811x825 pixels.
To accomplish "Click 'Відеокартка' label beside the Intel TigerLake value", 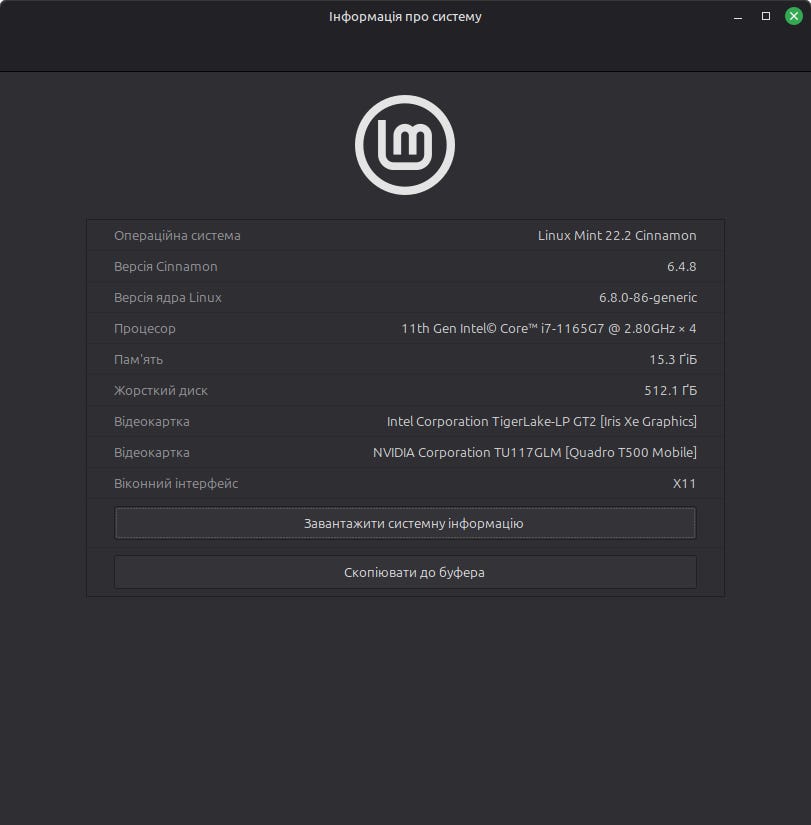I will pos(152,421).
